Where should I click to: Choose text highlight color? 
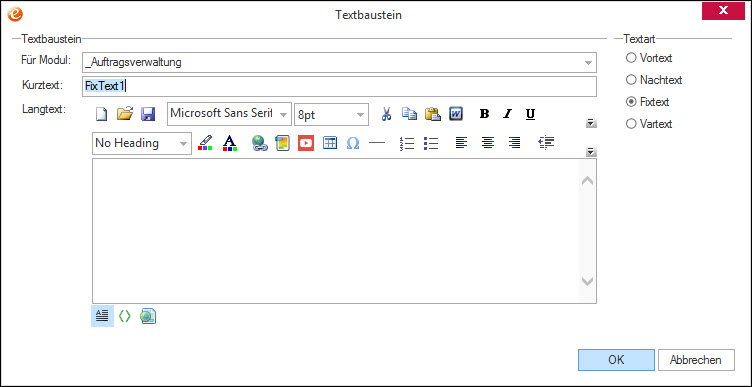[x=205, y=143]
